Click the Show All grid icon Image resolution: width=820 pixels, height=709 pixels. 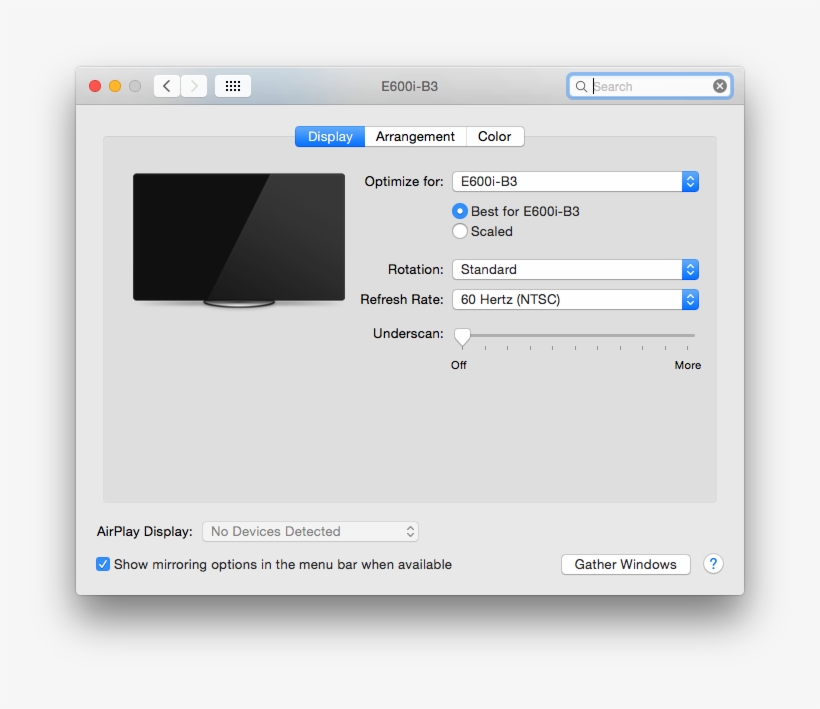pos(232,85)
